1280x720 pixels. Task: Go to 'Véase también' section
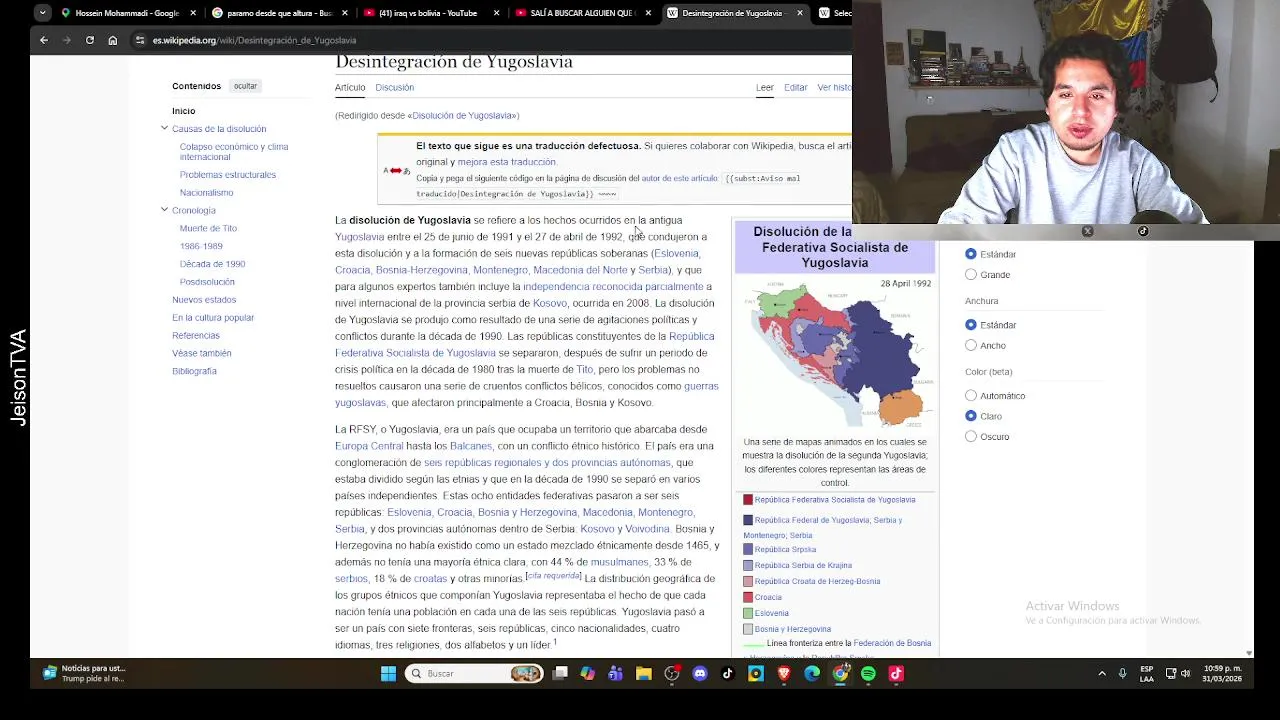coord(202,354)
